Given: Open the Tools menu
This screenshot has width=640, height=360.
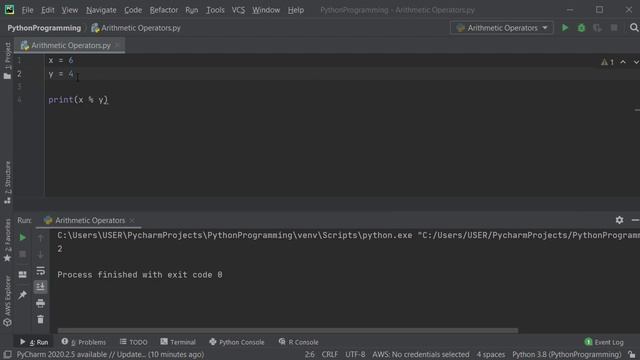Looking at the screenshot, I should (215, 10).
